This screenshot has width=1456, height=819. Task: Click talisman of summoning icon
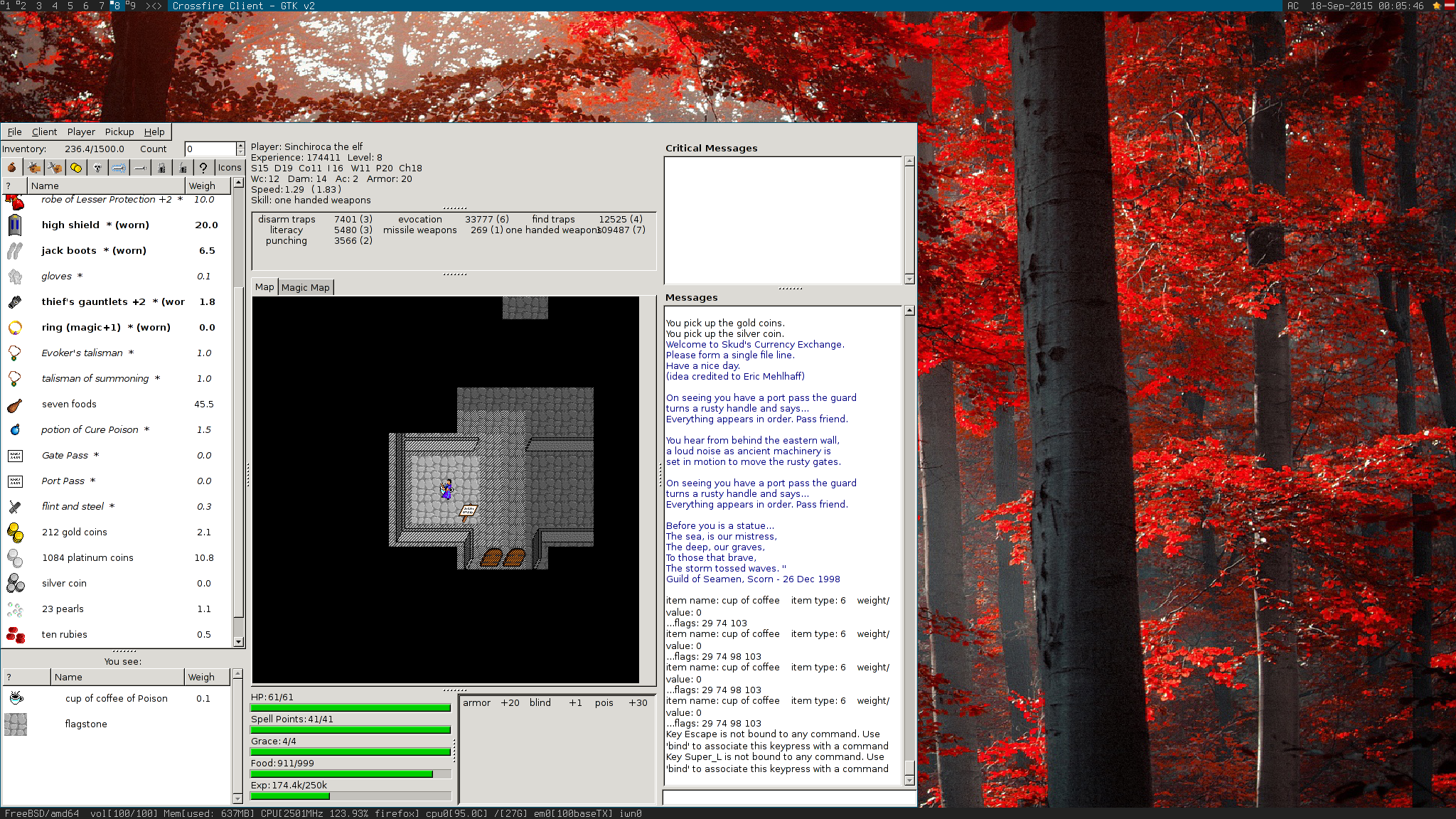(x=15, y=378)
